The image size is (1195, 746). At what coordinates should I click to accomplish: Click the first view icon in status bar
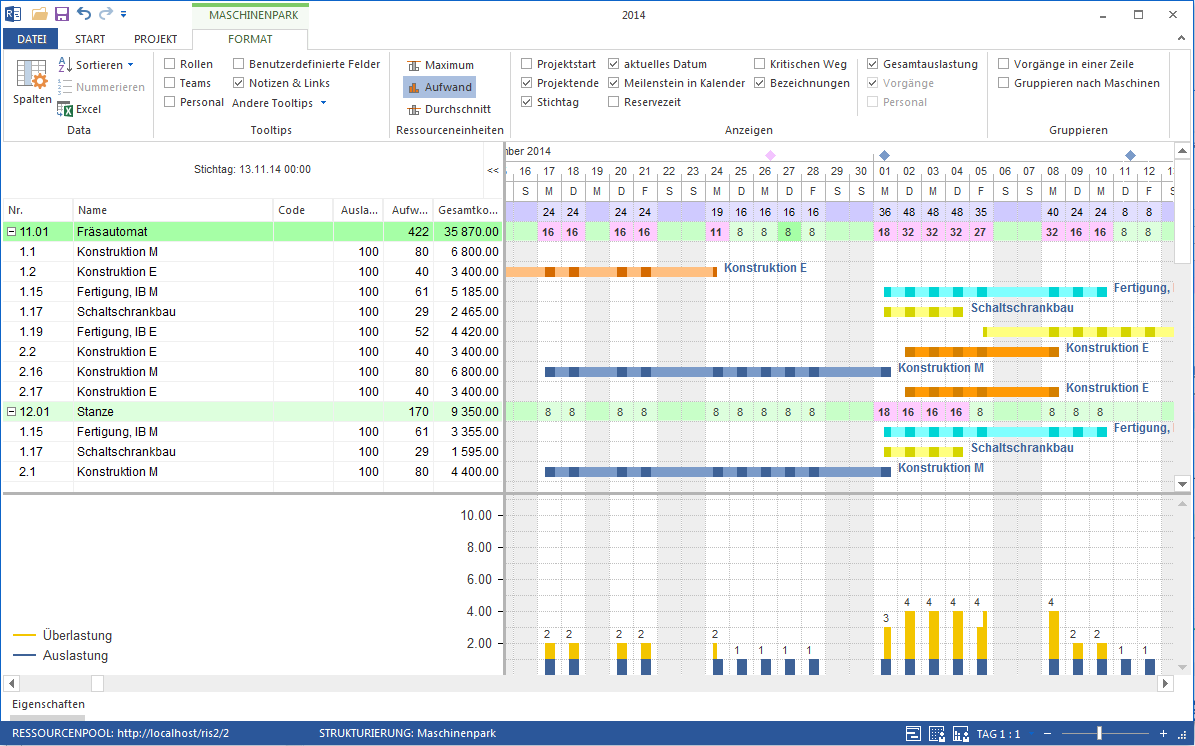point(913,734)
